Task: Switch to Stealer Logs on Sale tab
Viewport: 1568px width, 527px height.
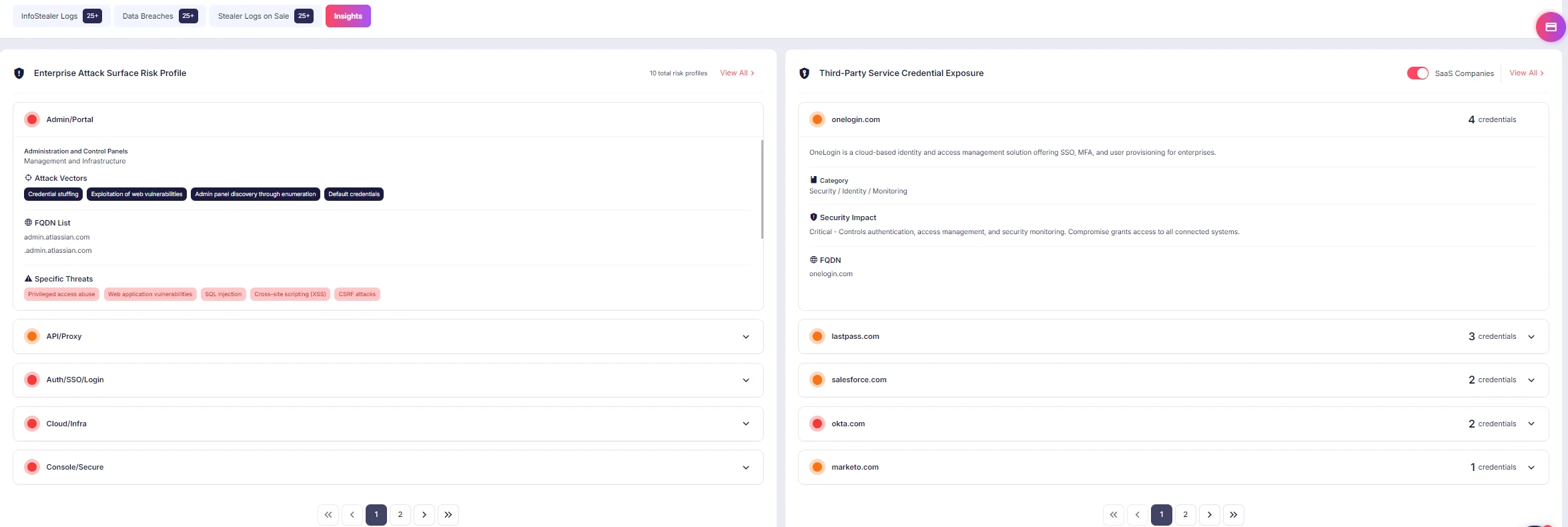Action: pos(266,16)
